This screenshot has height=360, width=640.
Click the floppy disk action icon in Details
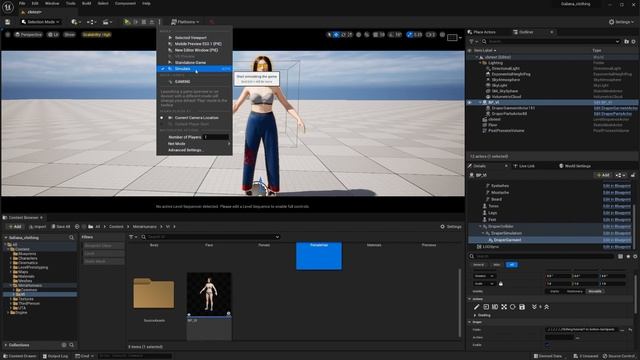522,307
